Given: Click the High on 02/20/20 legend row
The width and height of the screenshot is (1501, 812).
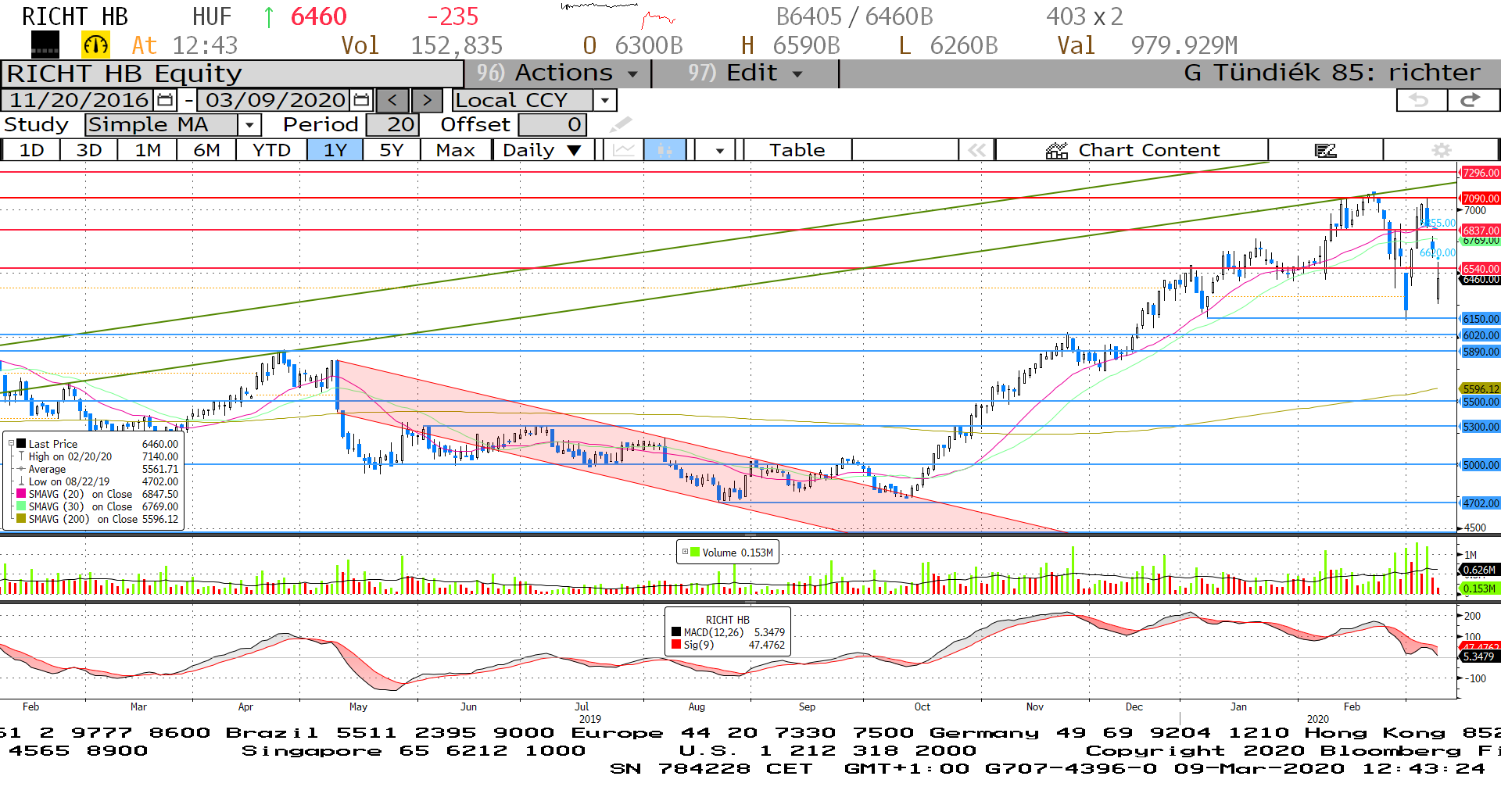Looking at the screenshot, I should (x=99, y=456).
